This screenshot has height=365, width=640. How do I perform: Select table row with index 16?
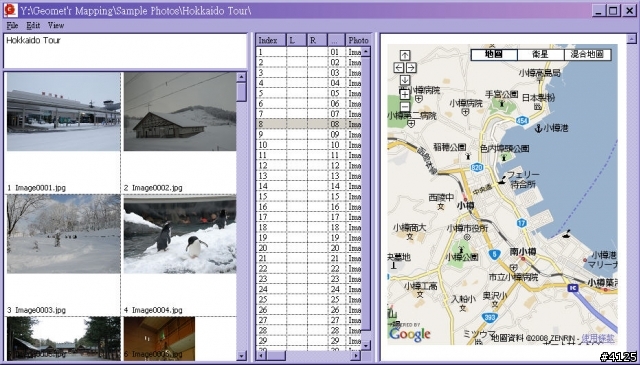309,207
